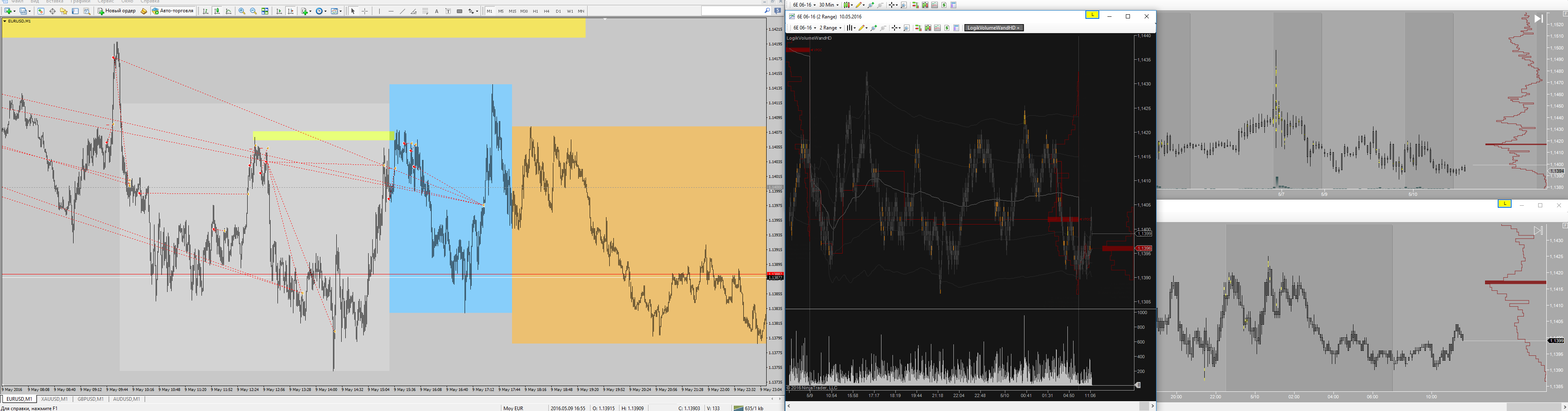
Task: Open chart style bars dropdown in 2 Range window
Action: 852,27
